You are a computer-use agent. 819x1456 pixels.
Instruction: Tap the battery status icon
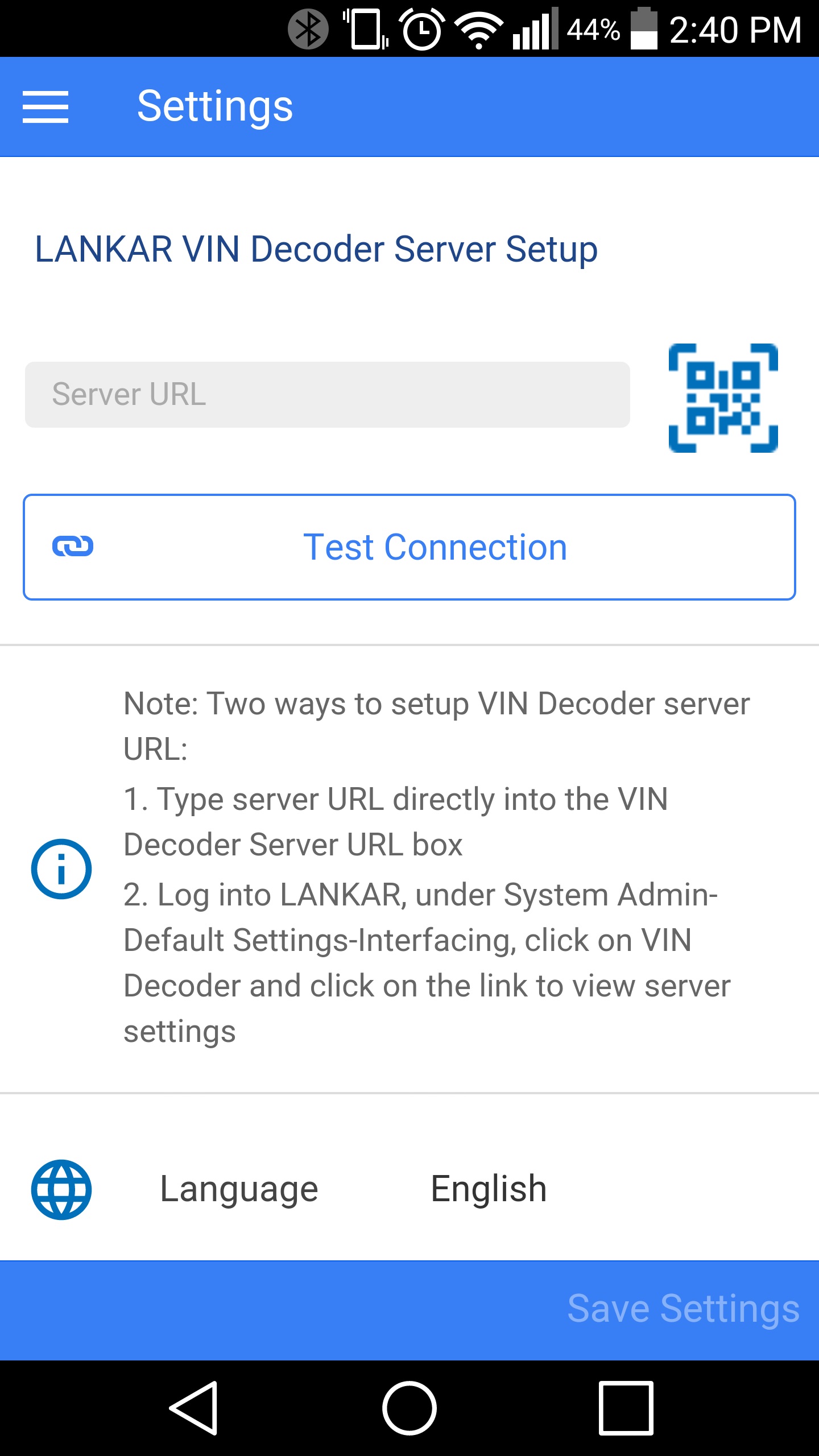point(644,30)
